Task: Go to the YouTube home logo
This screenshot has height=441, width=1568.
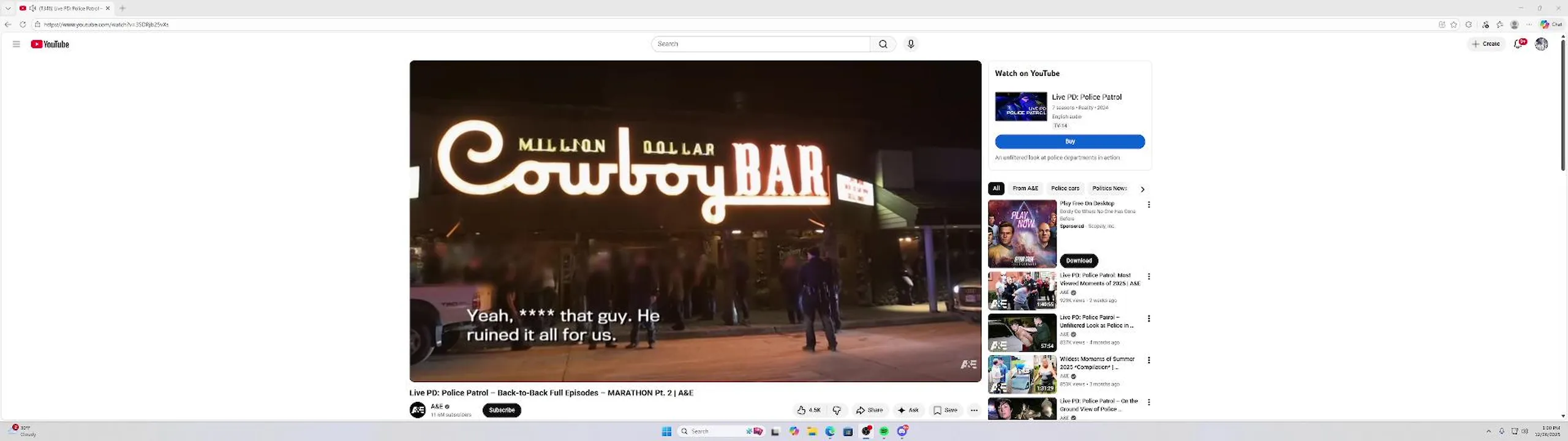Action: 50,44
